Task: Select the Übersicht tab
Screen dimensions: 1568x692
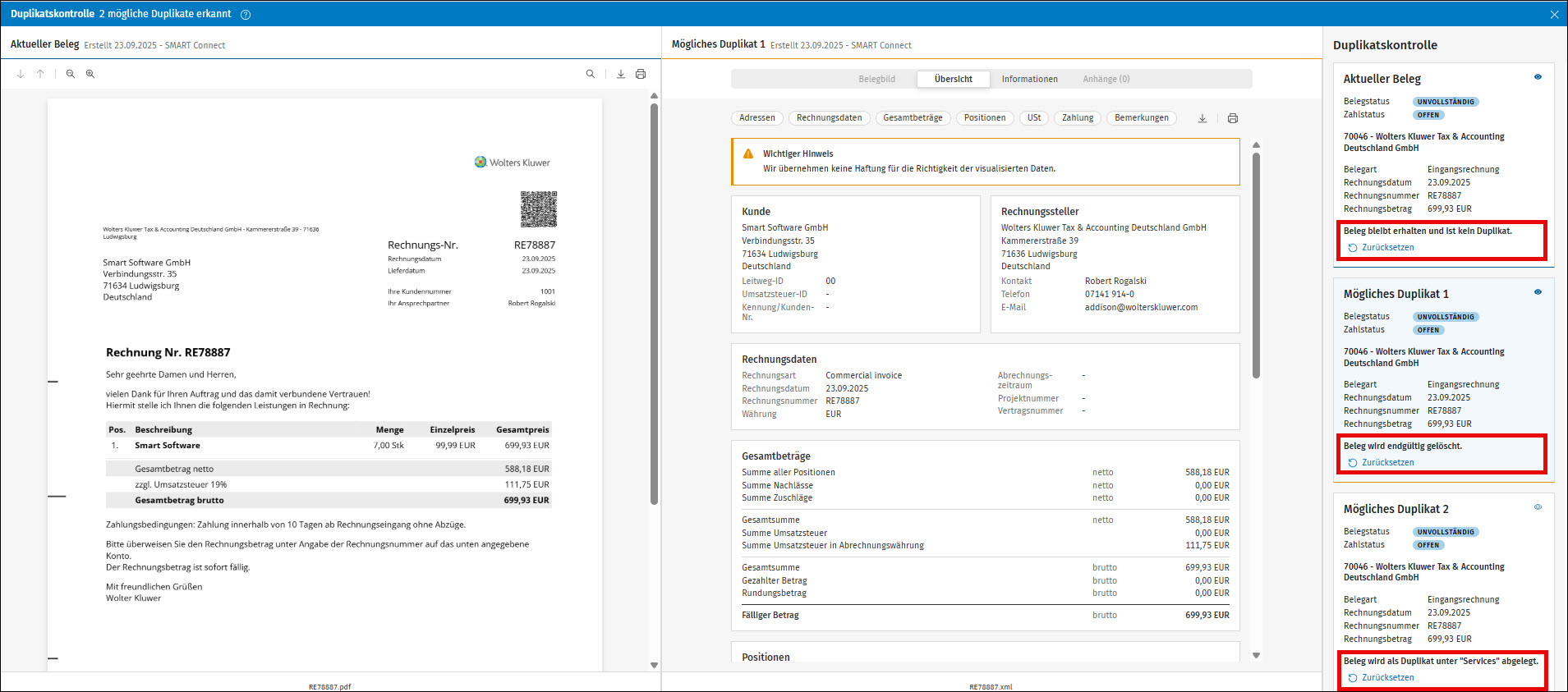Action: (x=953, y=79)
